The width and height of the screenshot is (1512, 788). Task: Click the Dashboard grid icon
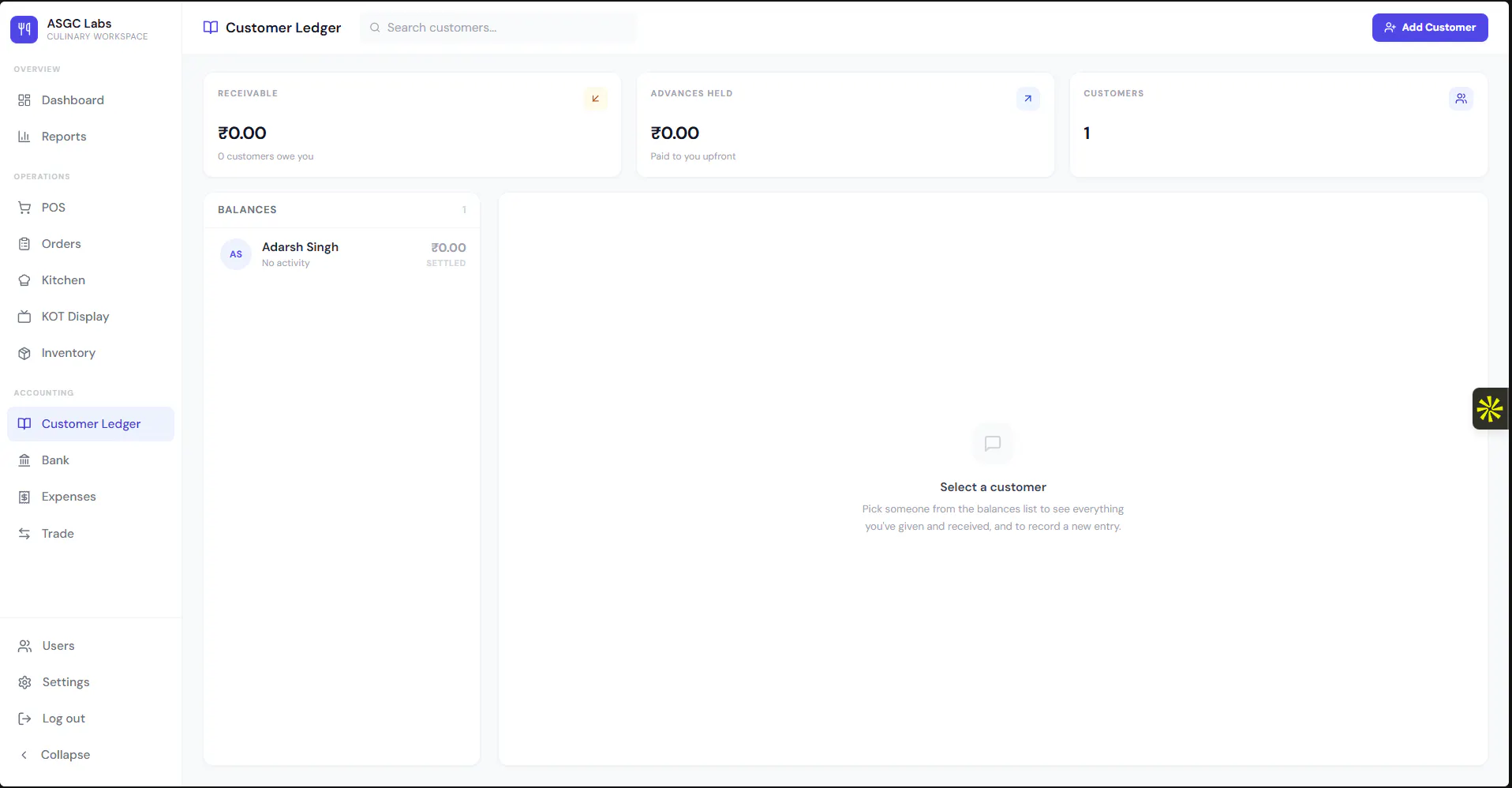point(24,100)
